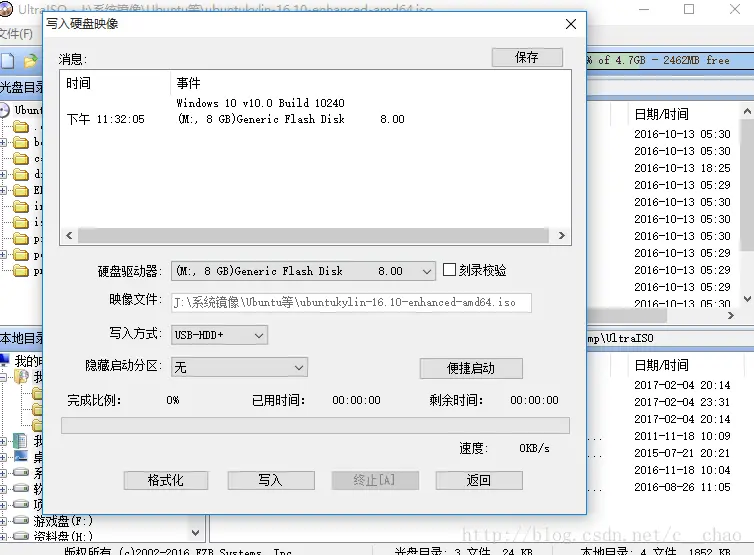Click the 写入 write button

(x=271, y=480)
